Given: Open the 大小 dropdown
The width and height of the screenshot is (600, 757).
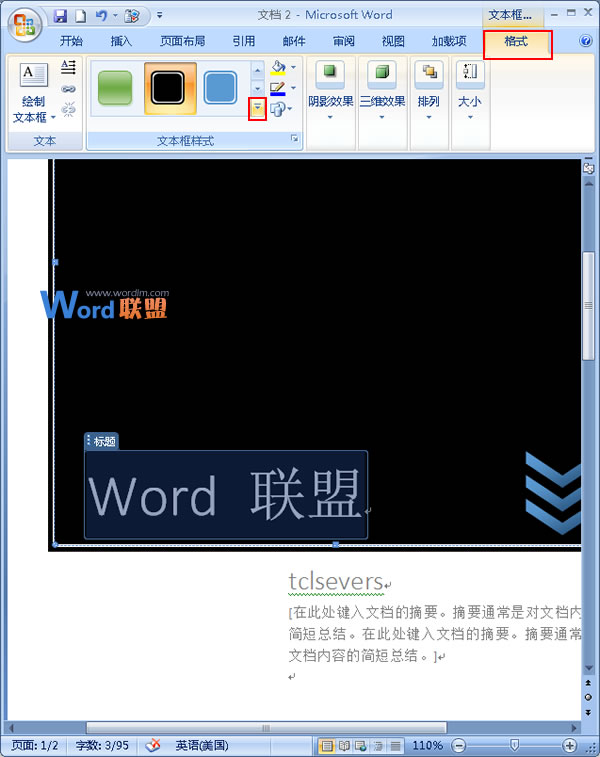Looking at the screenshot, I should (470, 89).
